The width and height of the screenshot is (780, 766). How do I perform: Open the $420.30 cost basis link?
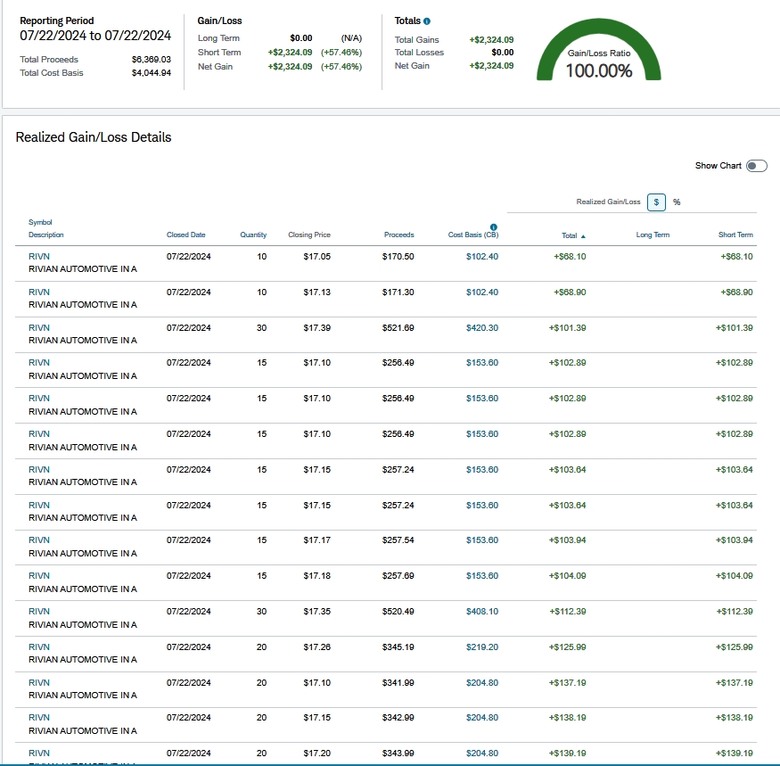coord(482,328)
